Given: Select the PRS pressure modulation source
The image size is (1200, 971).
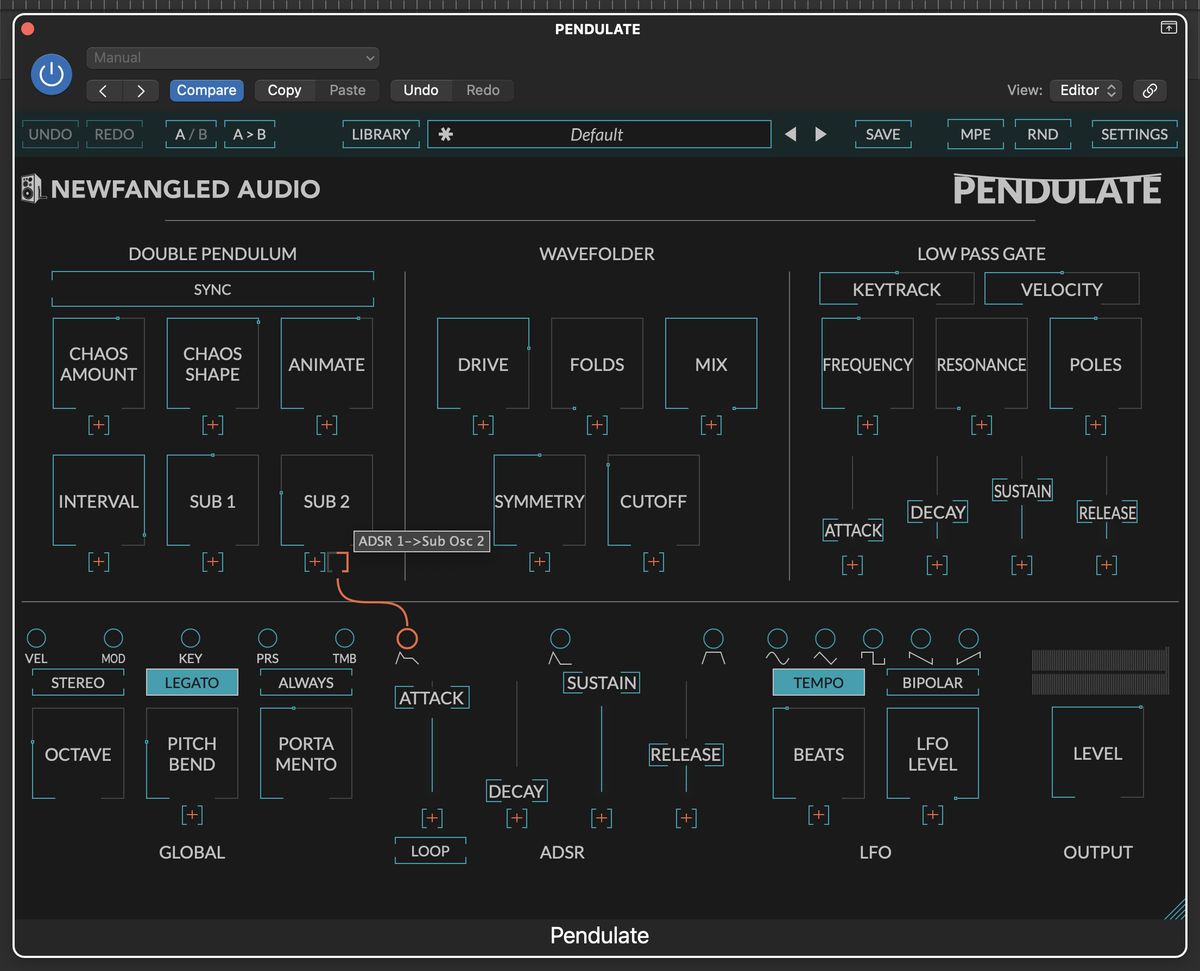Looking at the screenshot, I should 267,638.
